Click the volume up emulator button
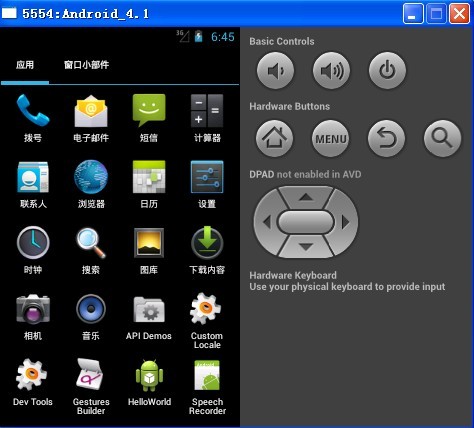Viewport: 474px width, 428px height. [331, 70]
